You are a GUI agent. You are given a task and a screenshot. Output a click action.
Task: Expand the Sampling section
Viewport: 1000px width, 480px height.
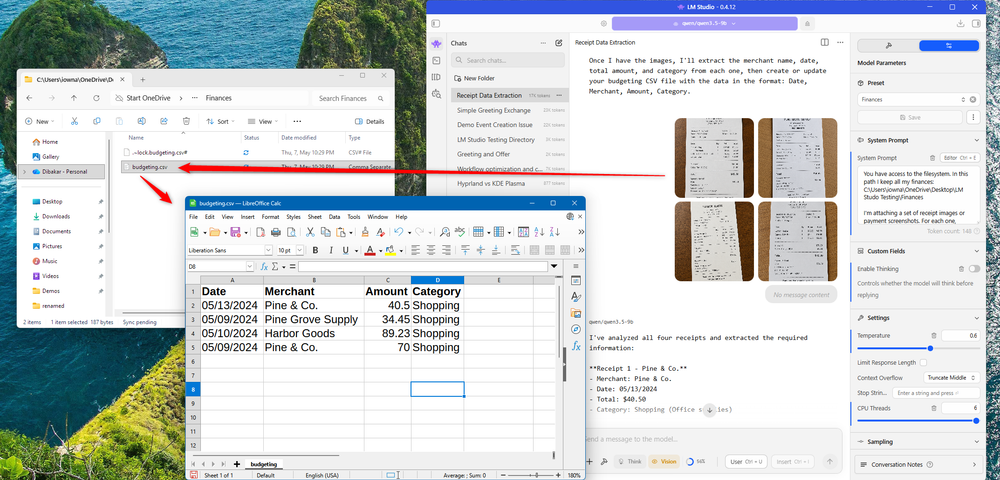coord(976,442)
